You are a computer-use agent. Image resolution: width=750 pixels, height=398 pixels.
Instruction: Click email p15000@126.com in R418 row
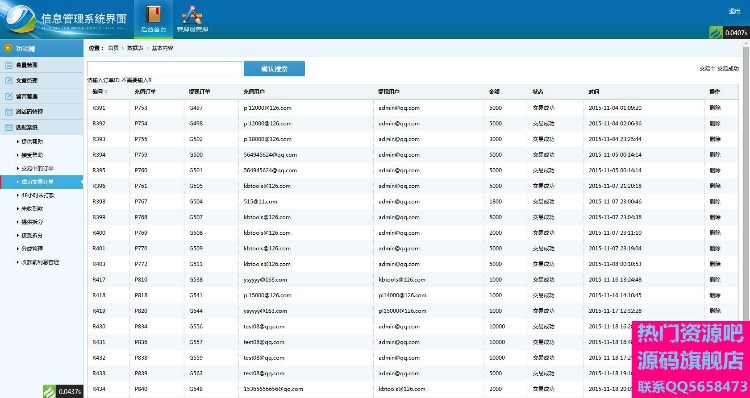(x=267, y=295)
